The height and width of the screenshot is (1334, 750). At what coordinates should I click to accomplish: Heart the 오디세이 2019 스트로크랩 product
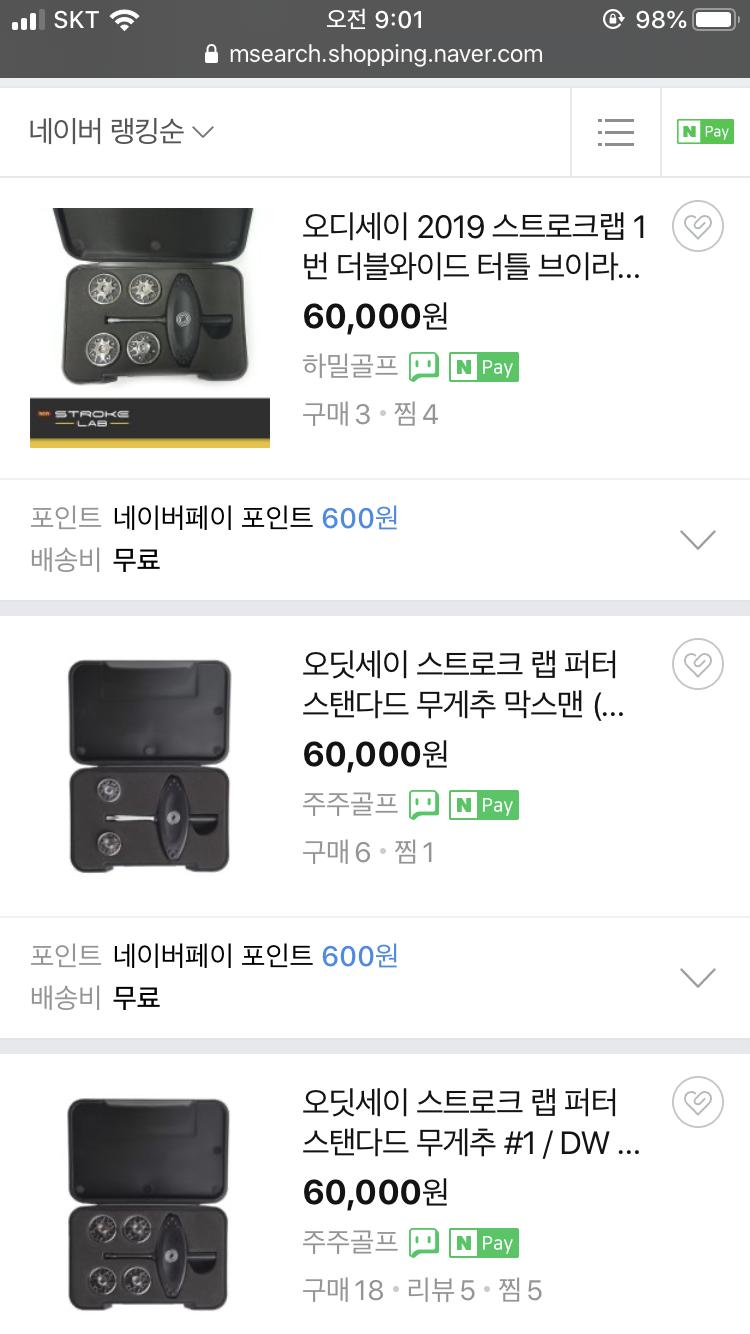click(697, 228)
